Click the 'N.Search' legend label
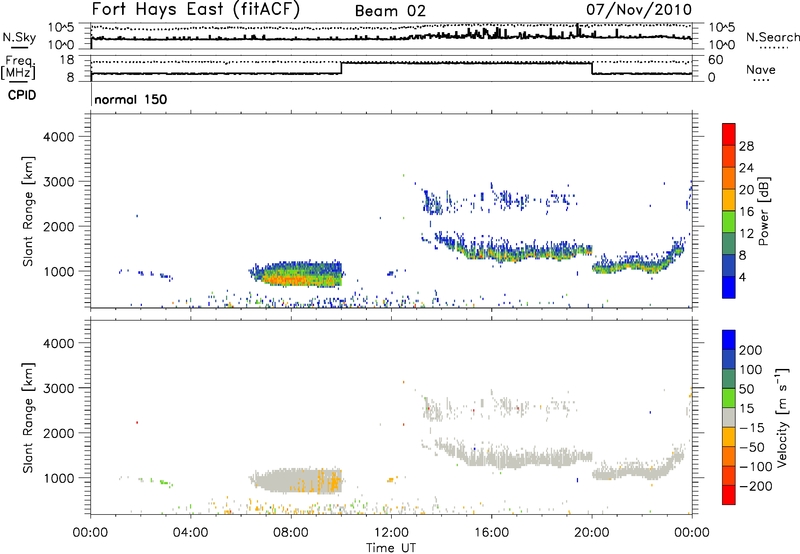The image size is (800, 554). coord(772,37)
